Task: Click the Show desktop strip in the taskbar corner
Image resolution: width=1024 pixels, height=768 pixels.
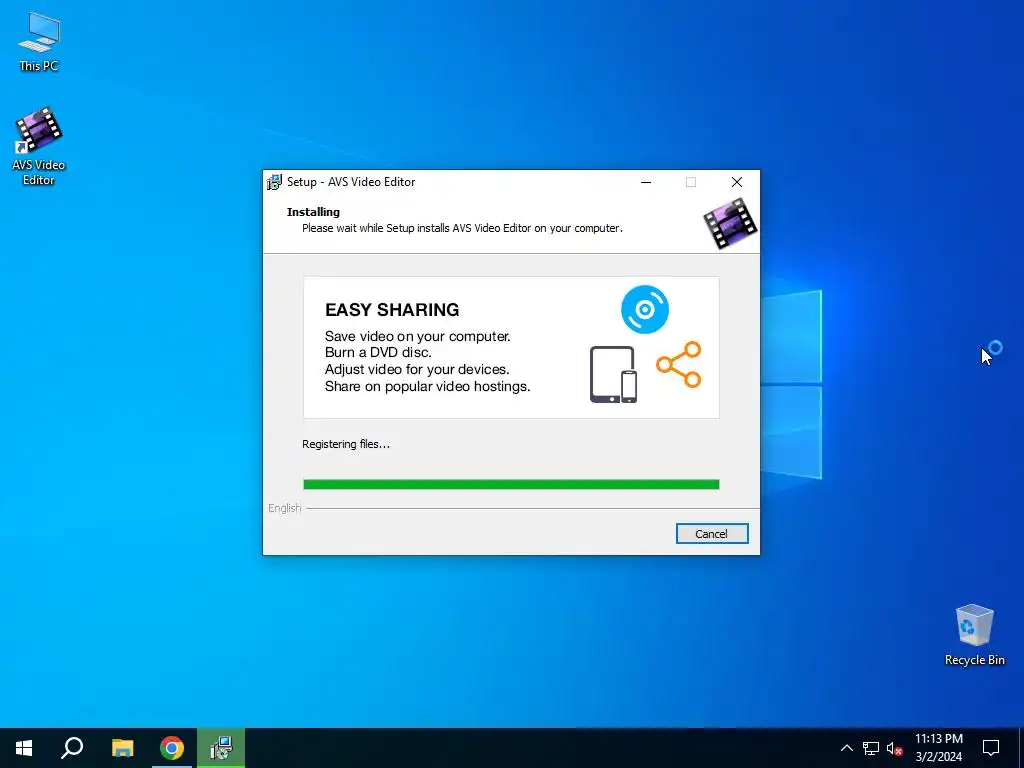Action: [1021, 748]
